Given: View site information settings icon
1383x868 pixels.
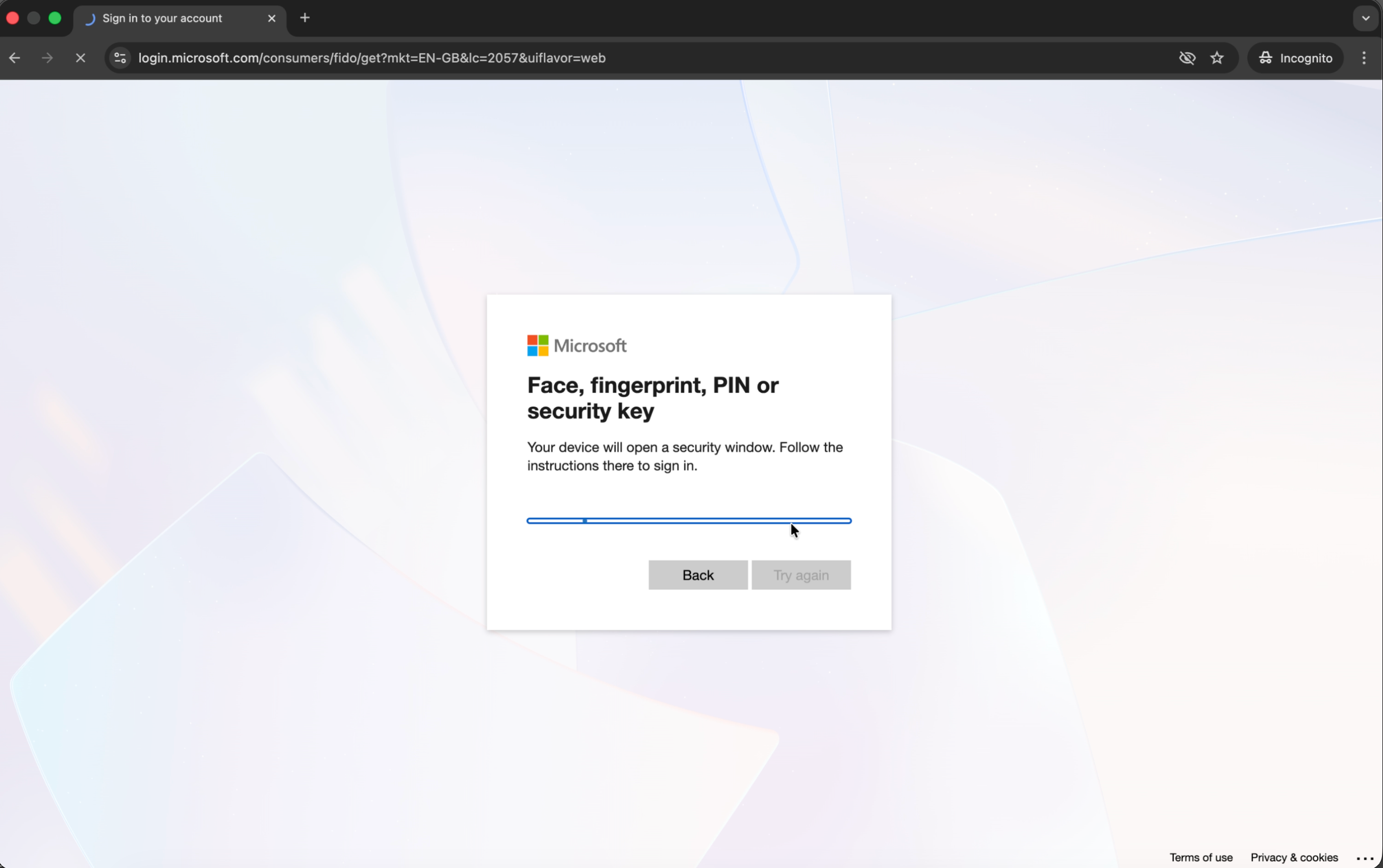Looking at the screenshot, I should tap(119, 58).
